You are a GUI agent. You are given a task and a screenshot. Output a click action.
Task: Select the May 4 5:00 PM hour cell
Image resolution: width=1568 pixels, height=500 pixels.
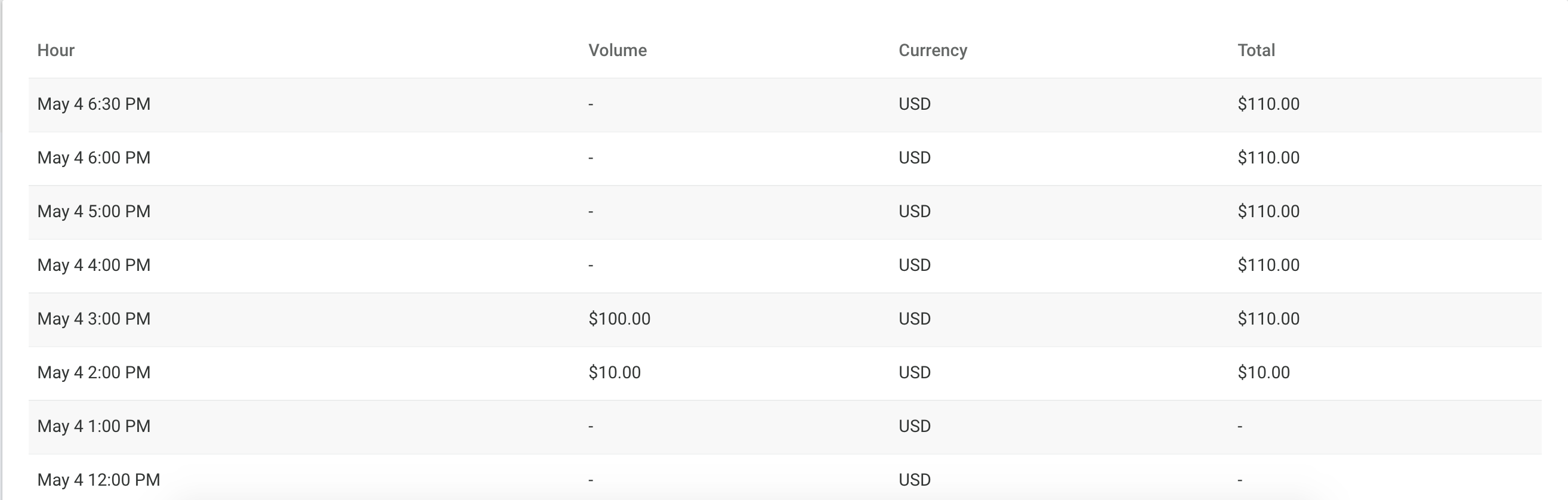pyautogui.click(x=94, y=211)
